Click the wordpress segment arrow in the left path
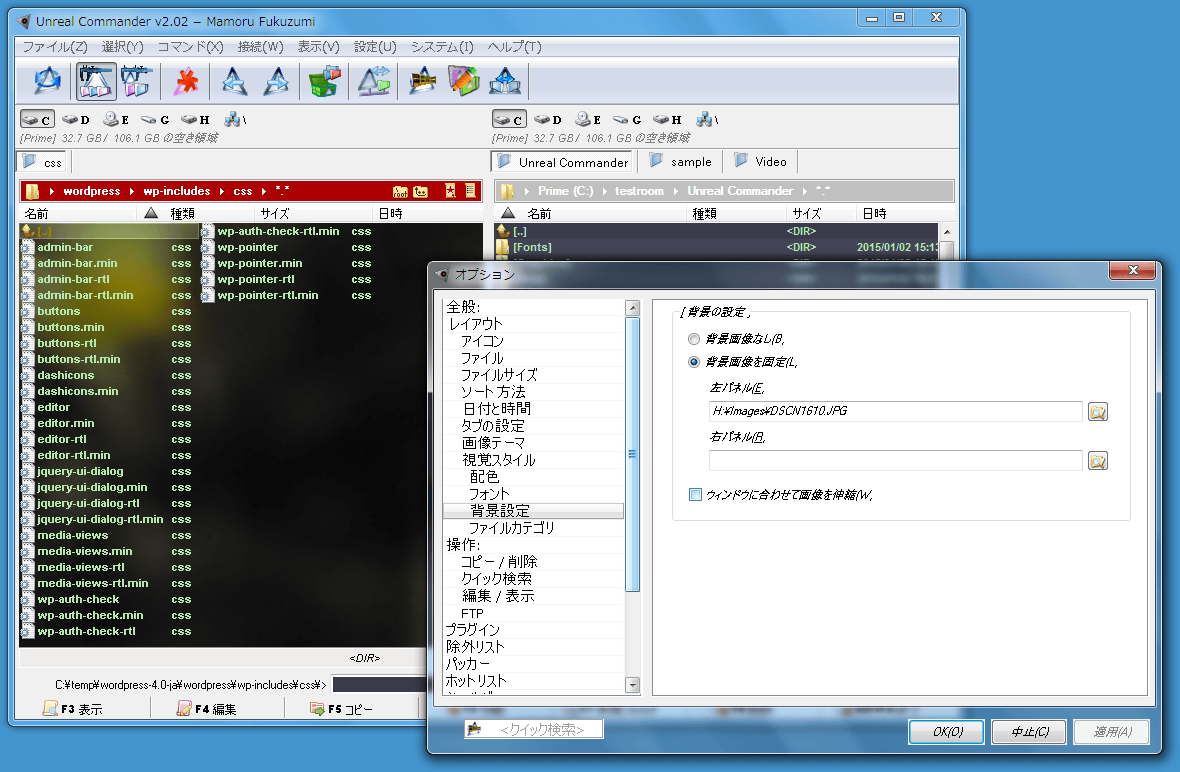This screenshot has width=1180, height=772. tap(51, 191)
